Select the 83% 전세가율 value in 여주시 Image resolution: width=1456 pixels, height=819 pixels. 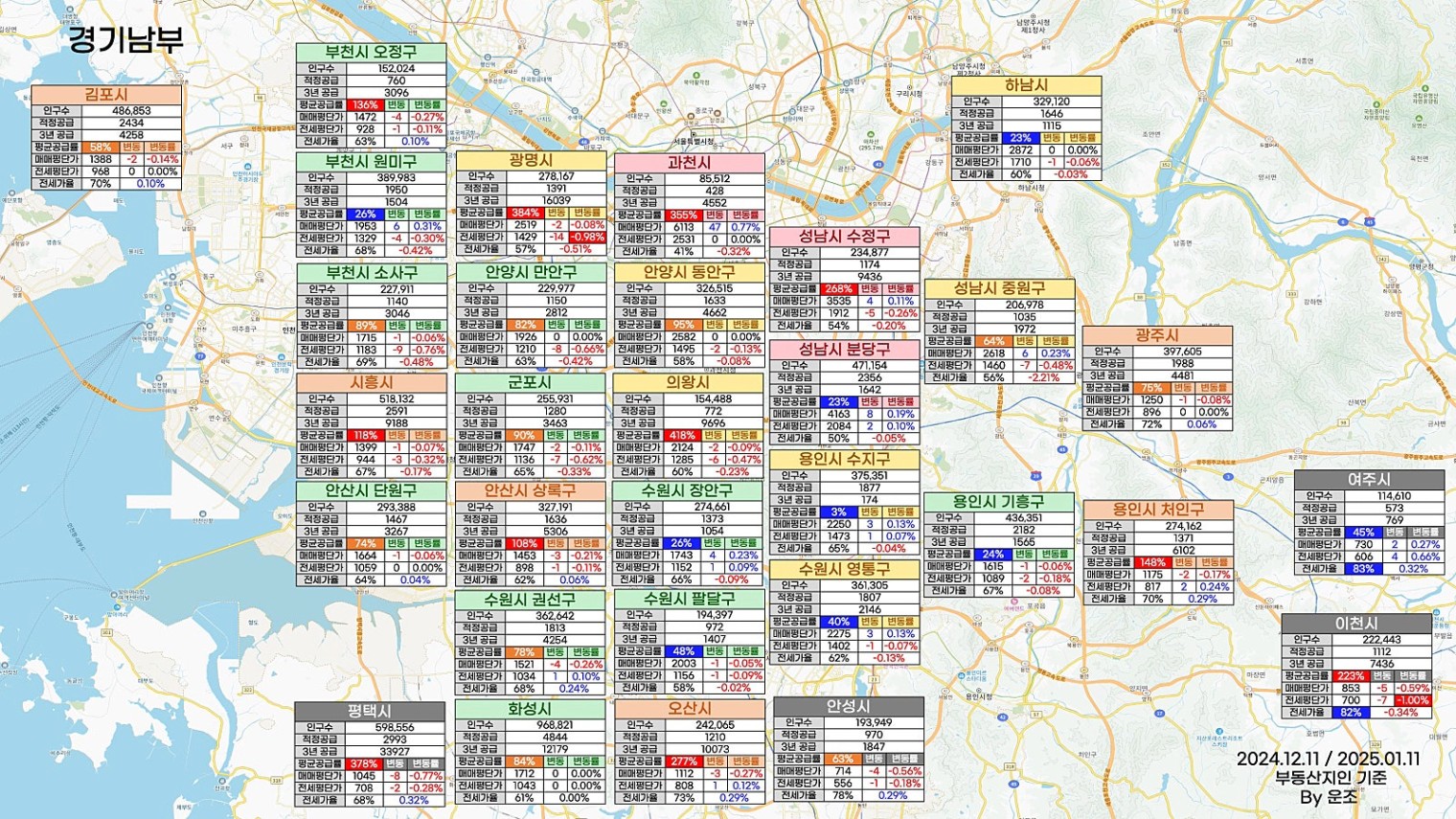coord(1363,569)
